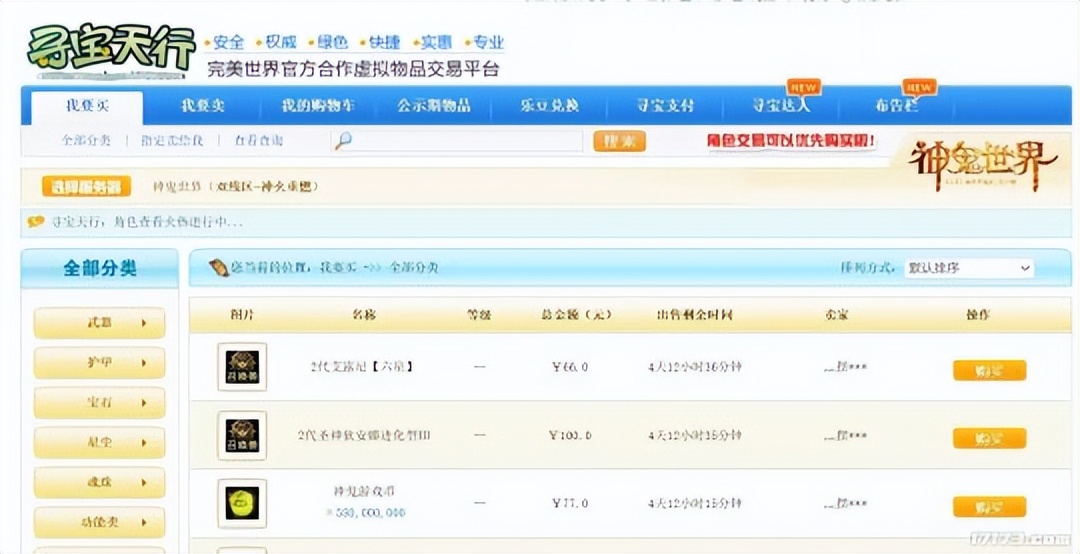Screen dimensions: 1080x554
Task: Click the buy button for ¥77.0 item
Action: (x=989, y=507)
